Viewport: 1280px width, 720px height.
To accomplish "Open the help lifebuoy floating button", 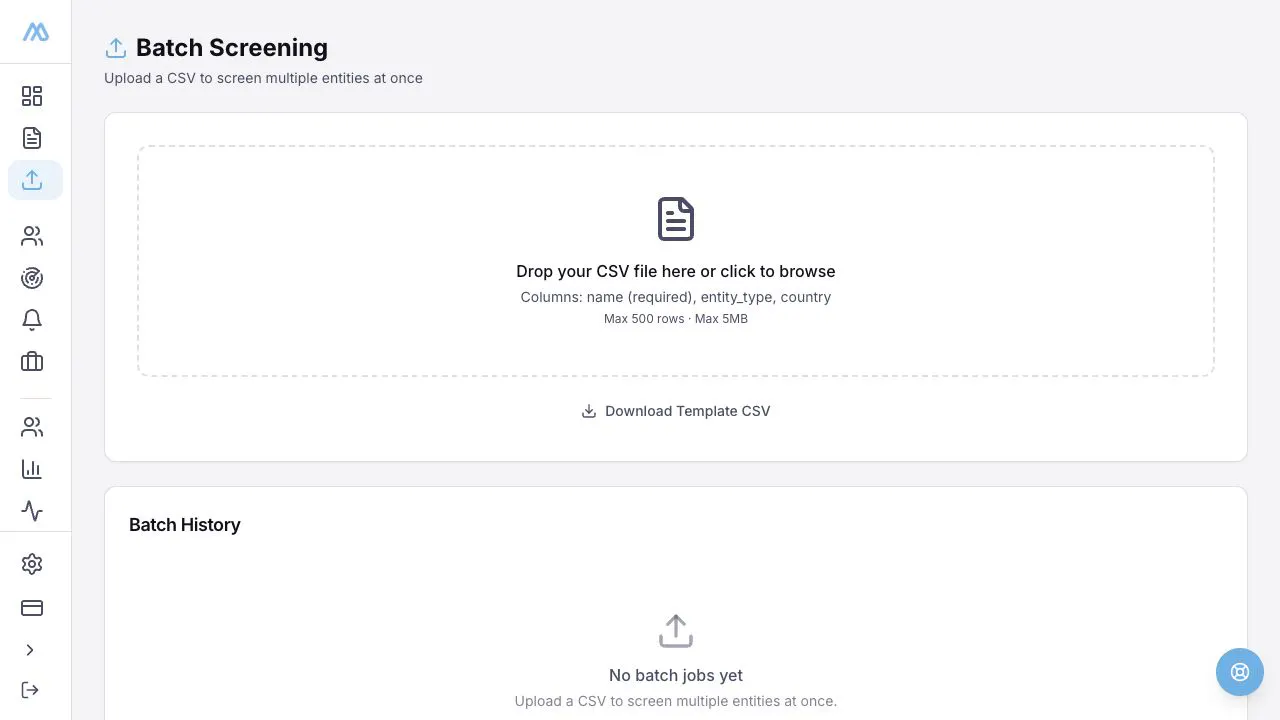I will point(1240,672).
